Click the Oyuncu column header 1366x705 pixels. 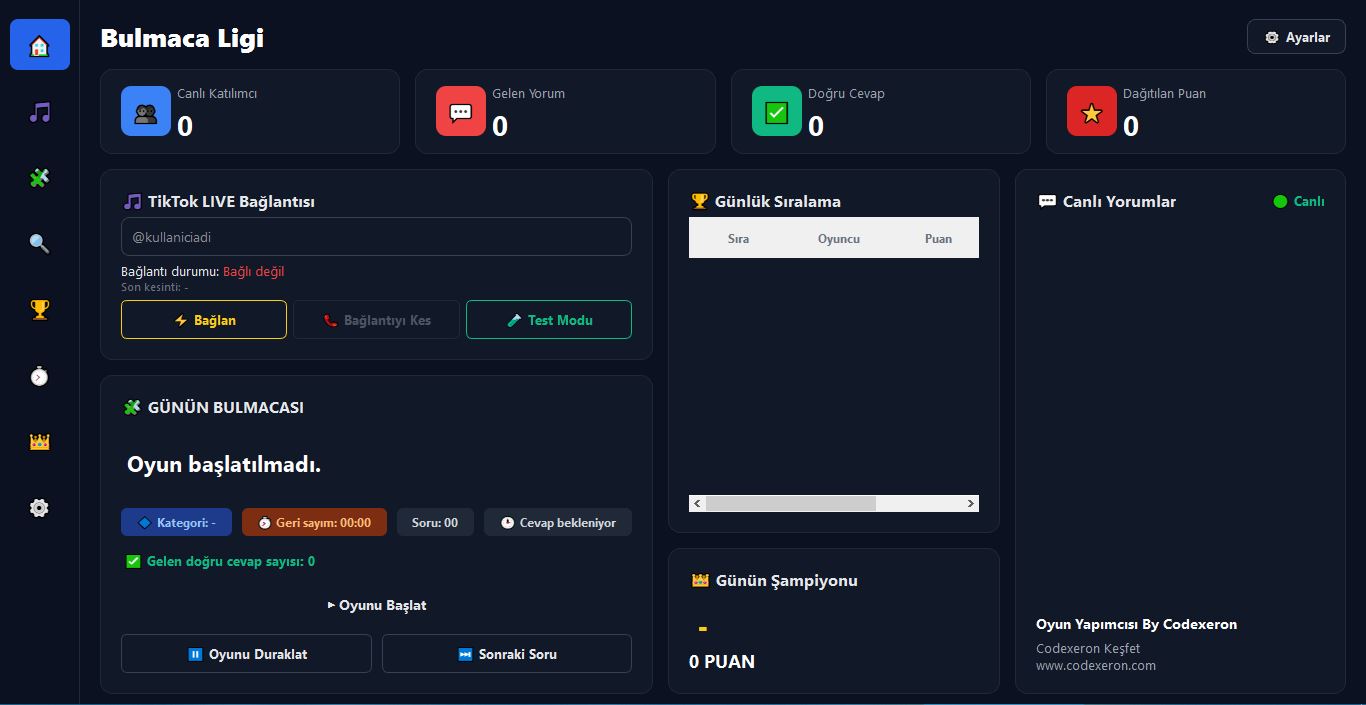pyautogui.click(x=839, y=238)
